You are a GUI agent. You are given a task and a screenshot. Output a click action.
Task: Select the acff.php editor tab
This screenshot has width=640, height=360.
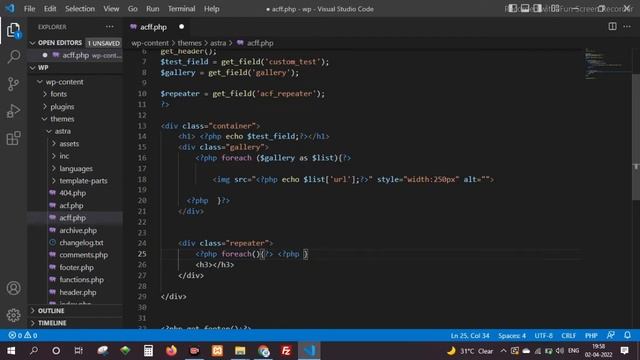157,27
